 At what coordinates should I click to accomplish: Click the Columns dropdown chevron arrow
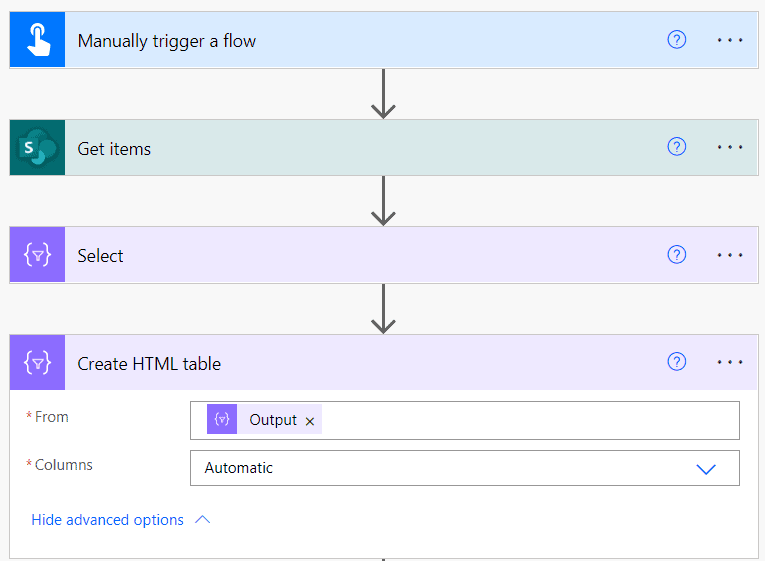705,469
